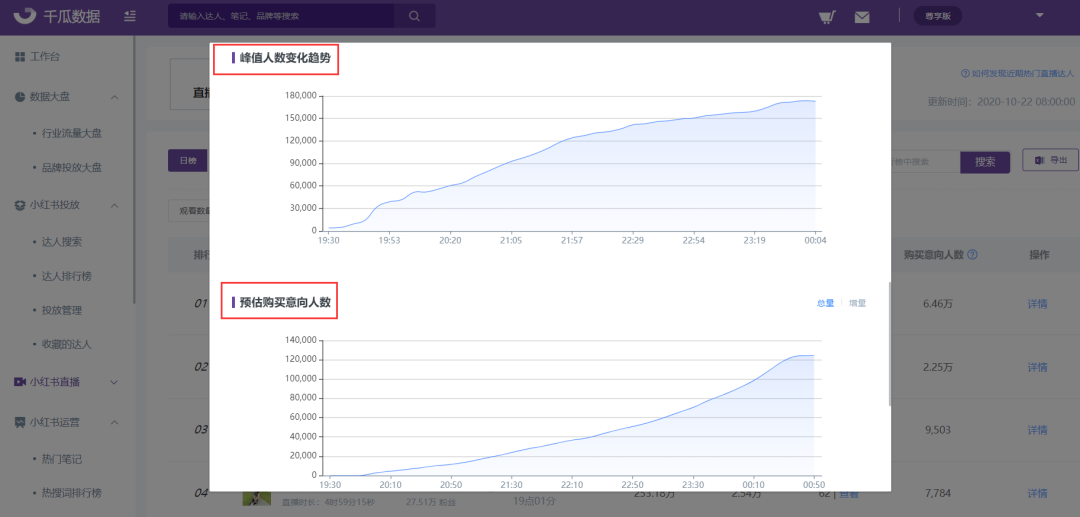Viewport: 1080px width, 517px height.
Task: Click the 搜索 button
Action: point(985,162)
